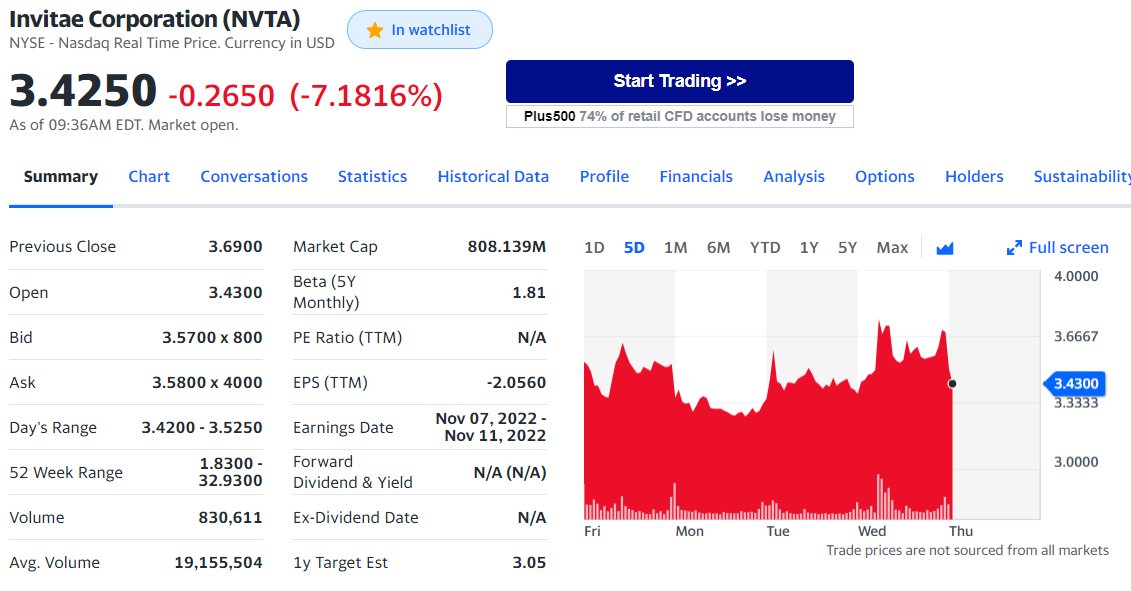1131x591 pixels.
Task: Open the Historical Data tab
Action: (493, 177)
